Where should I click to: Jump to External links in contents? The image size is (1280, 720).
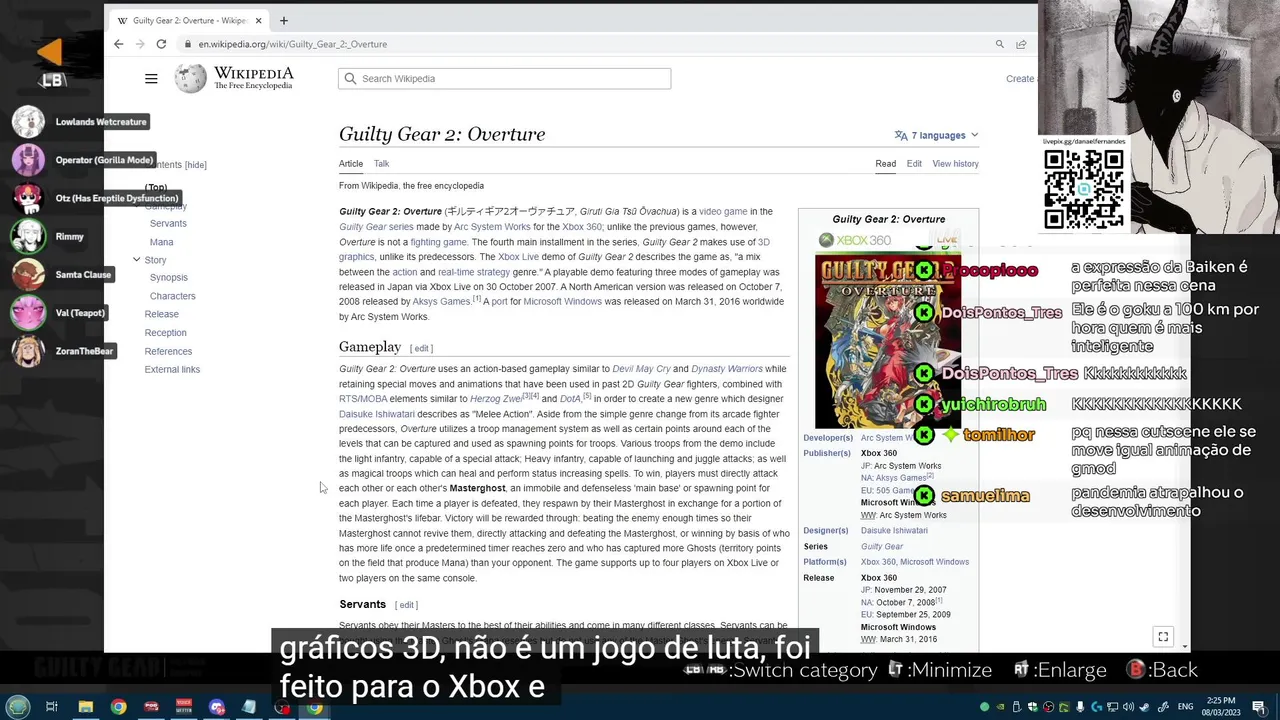(172, 370)
